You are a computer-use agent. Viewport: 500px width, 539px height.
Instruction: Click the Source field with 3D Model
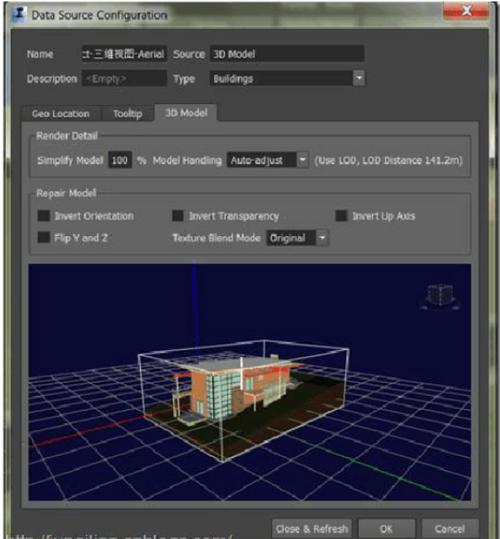287,54
